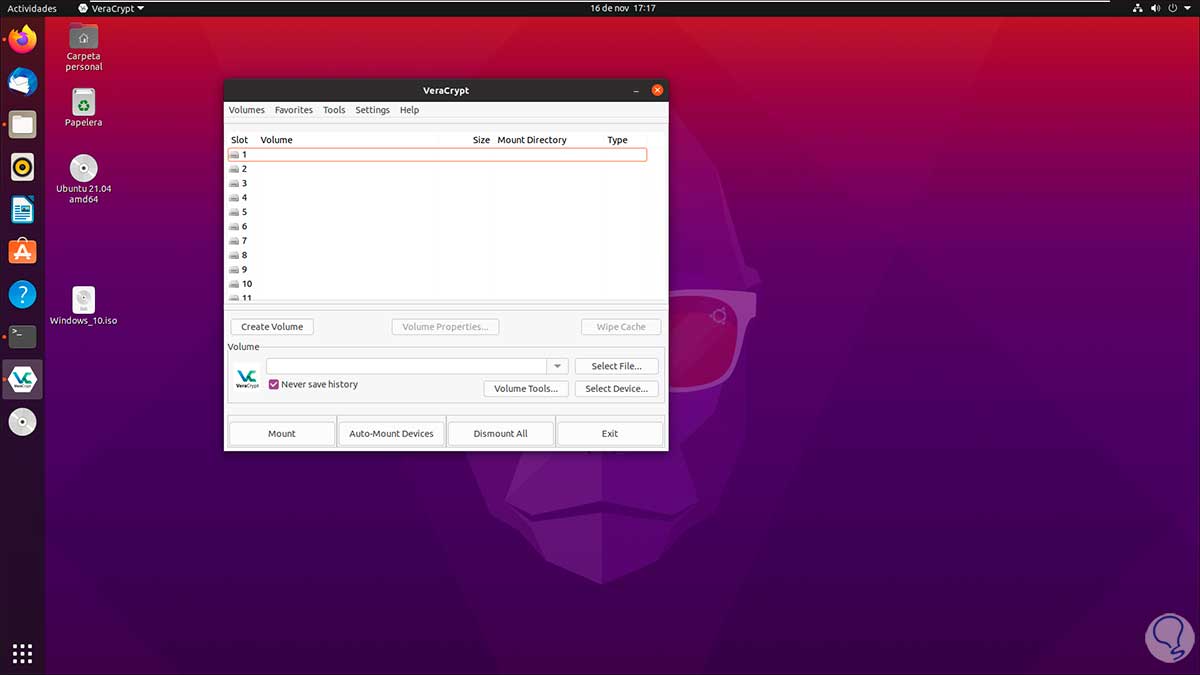1200x675 pixels.
Task: Select slot 2 in the volume list
Action: point(400,168)
